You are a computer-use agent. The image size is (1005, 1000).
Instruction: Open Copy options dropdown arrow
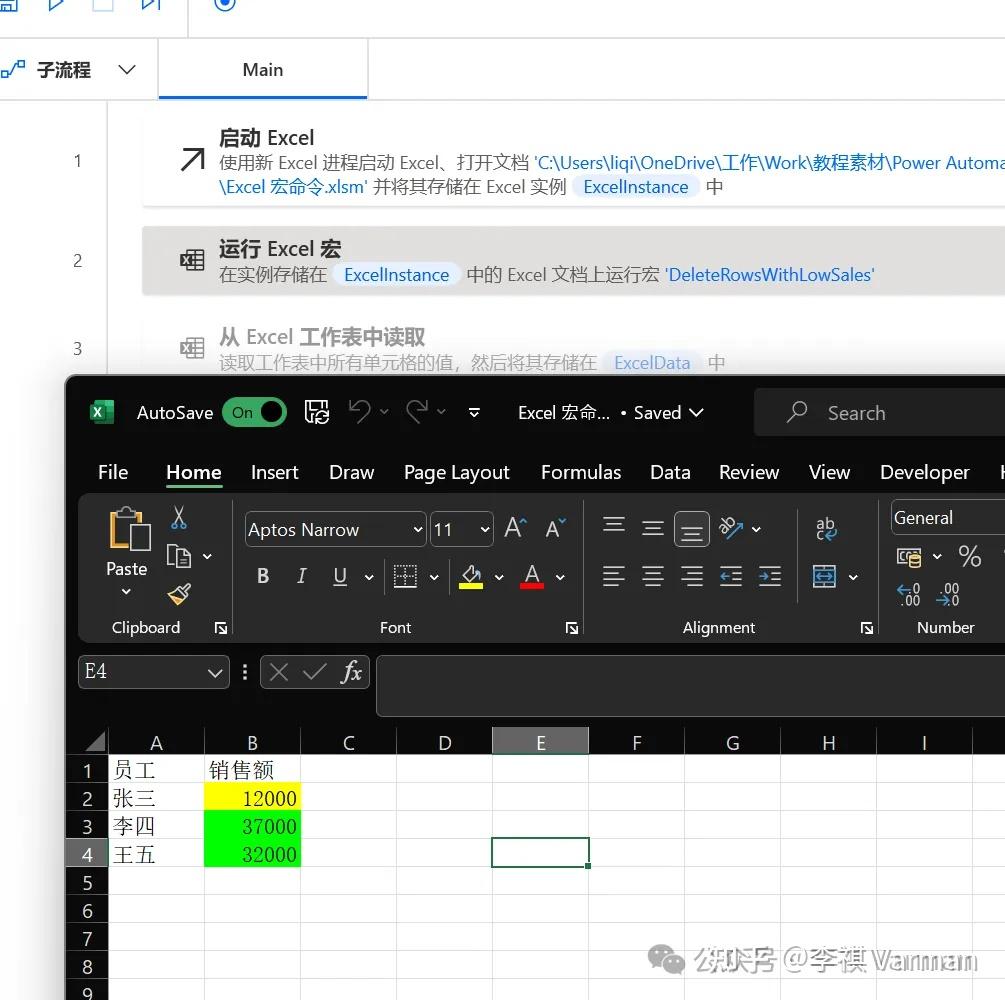pyautogui.click(x=207, y=556)
